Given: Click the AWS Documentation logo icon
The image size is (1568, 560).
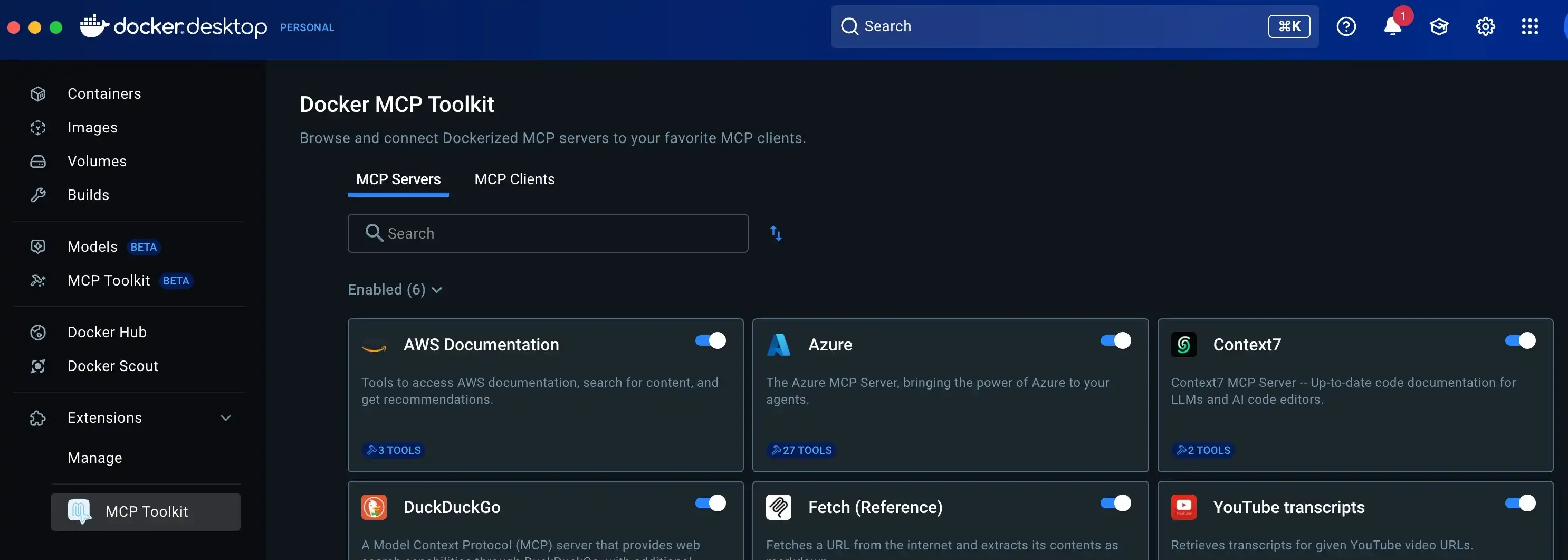Looking at the screenshot, I should tap(374, 345).
